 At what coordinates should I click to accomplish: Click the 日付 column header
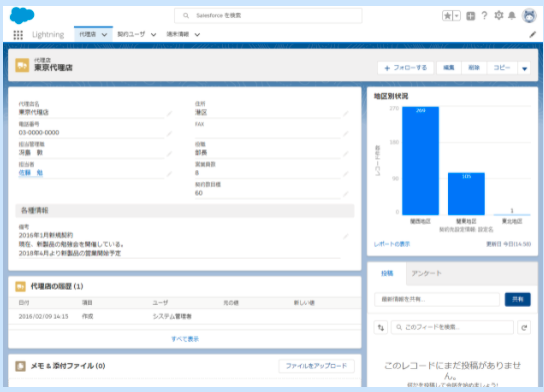coord(24,303)
